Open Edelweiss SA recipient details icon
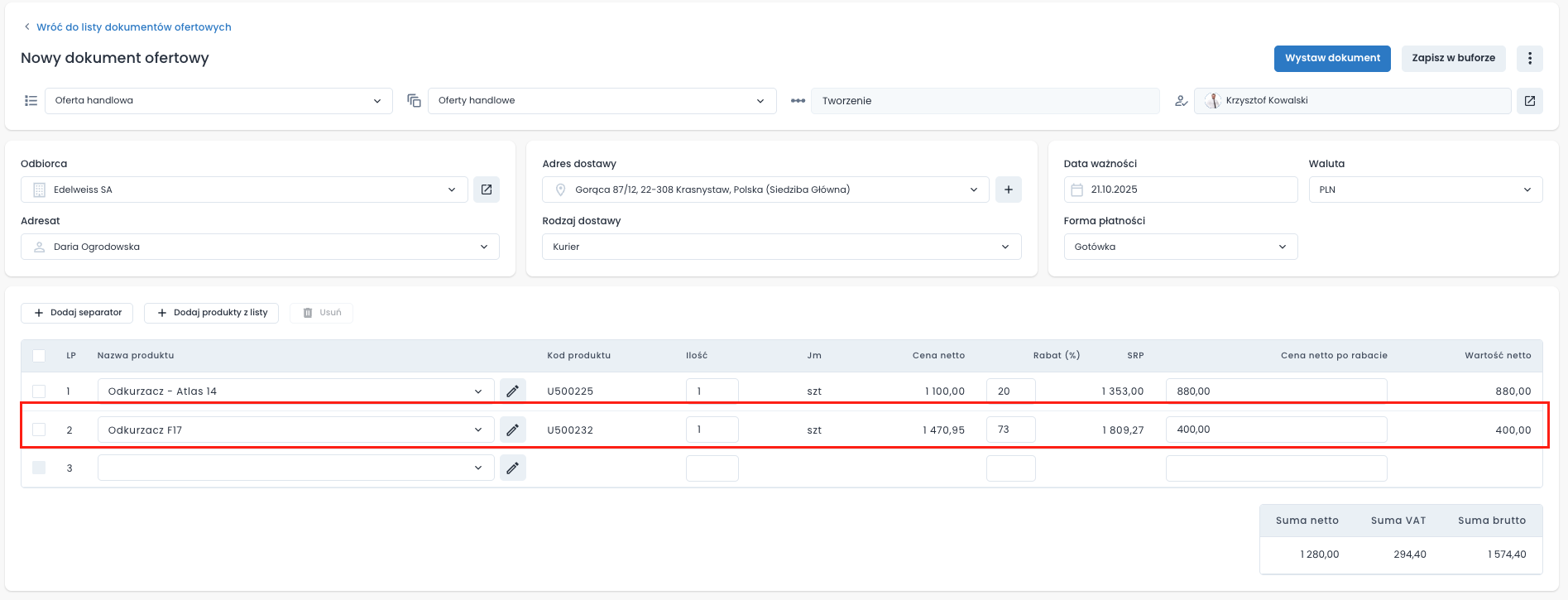The width and height of the screenshot is (1568, 600). pos(487,190)
